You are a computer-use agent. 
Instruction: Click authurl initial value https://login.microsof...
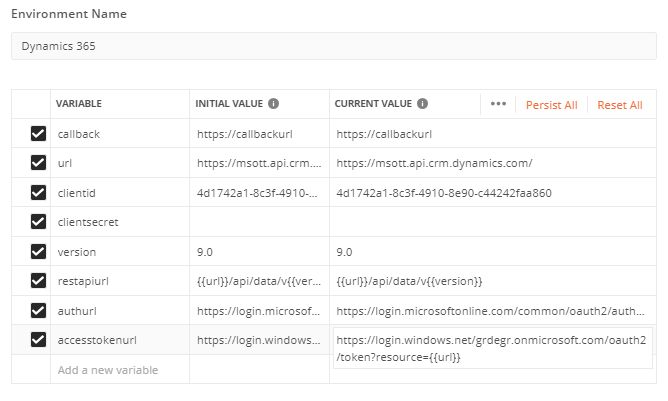[x=258, y=311]
